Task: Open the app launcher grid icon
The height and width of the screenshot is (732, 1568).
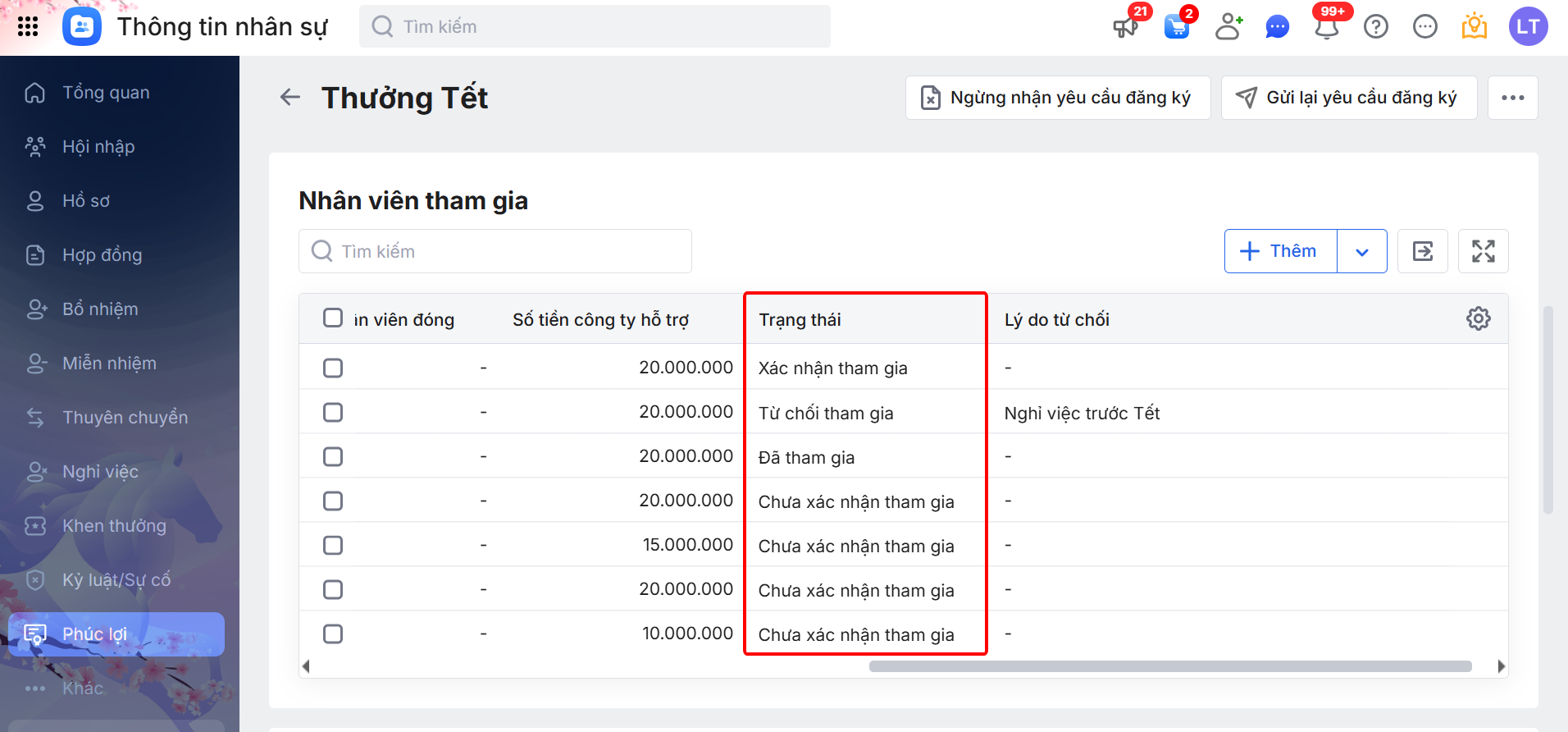Action: pyautogui.click(x=28, y=26)
